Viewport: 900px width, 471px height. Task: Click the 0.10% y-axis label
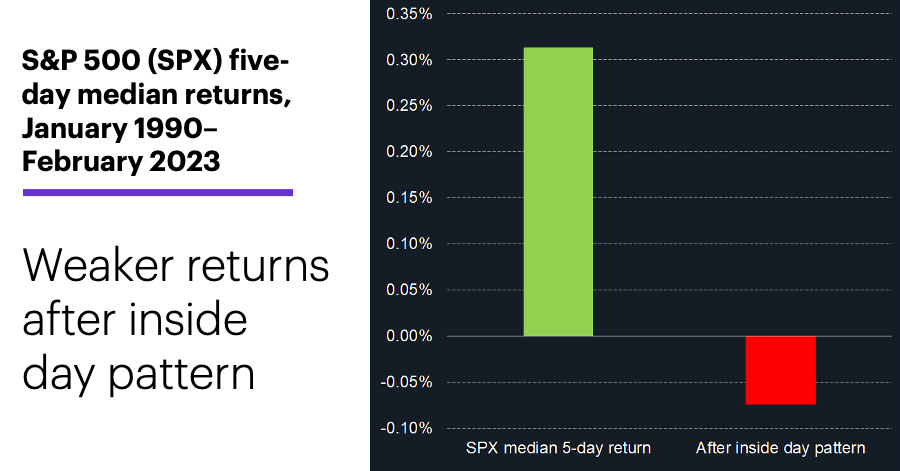point(409,244)
